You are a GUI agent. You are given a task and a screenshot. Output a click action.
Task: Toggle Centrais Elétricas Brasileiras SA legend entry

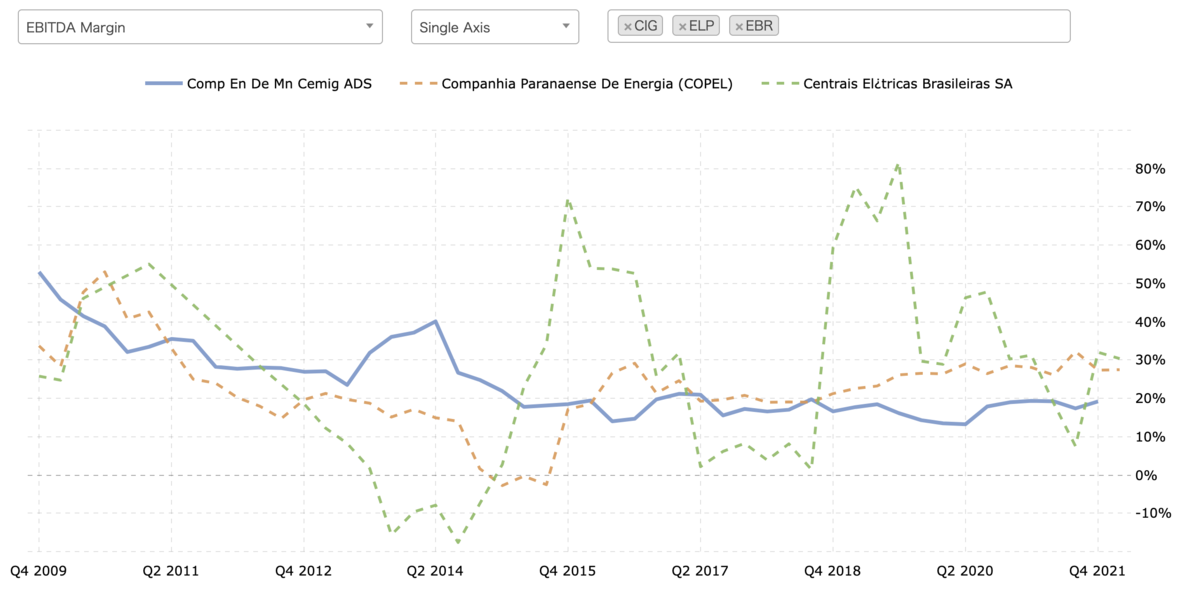pos(886,84)
